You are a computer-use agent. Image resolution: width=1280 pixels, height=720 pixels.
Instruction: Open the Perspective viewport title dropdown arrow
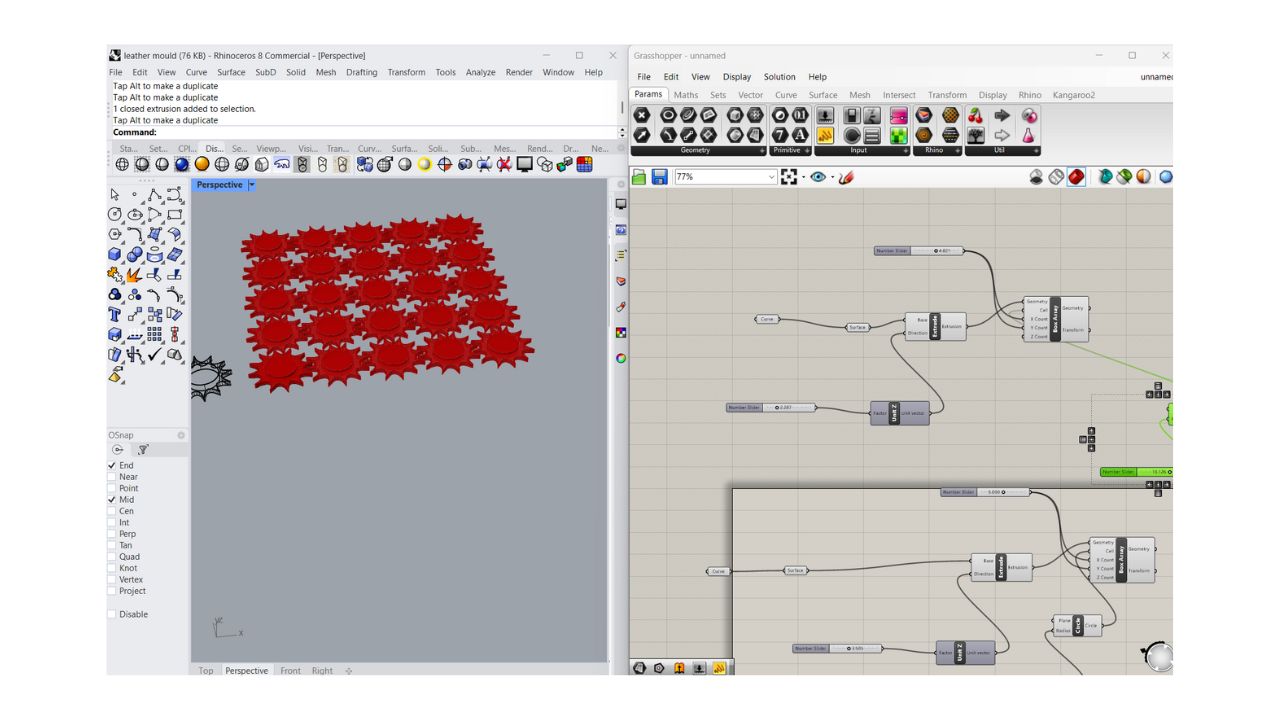(252, 185)
